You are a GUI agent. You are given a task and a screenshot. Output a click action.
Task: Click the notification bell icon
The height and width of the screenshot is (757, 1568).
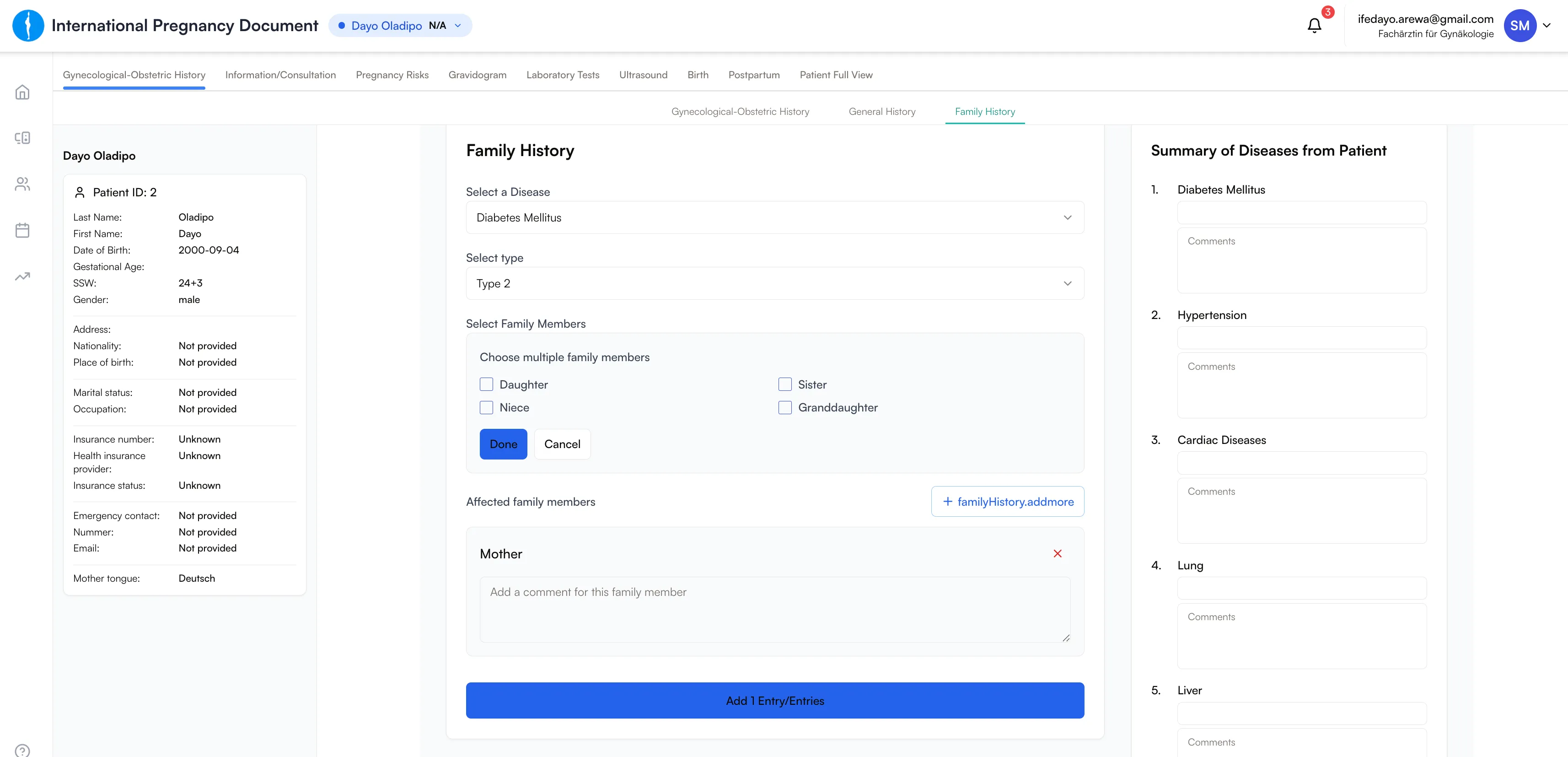point(1314,26)
